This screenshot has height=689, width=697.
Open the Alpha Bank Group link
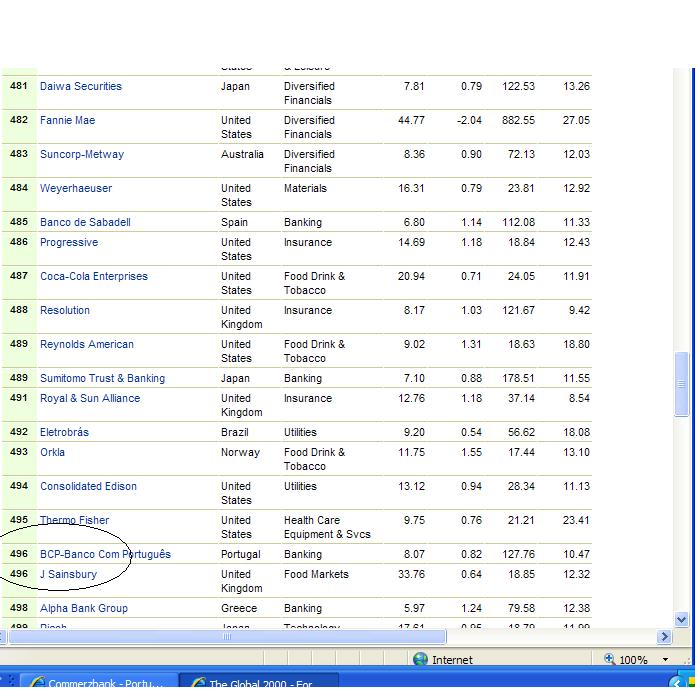pyautogui.click(x=84, y=608)
